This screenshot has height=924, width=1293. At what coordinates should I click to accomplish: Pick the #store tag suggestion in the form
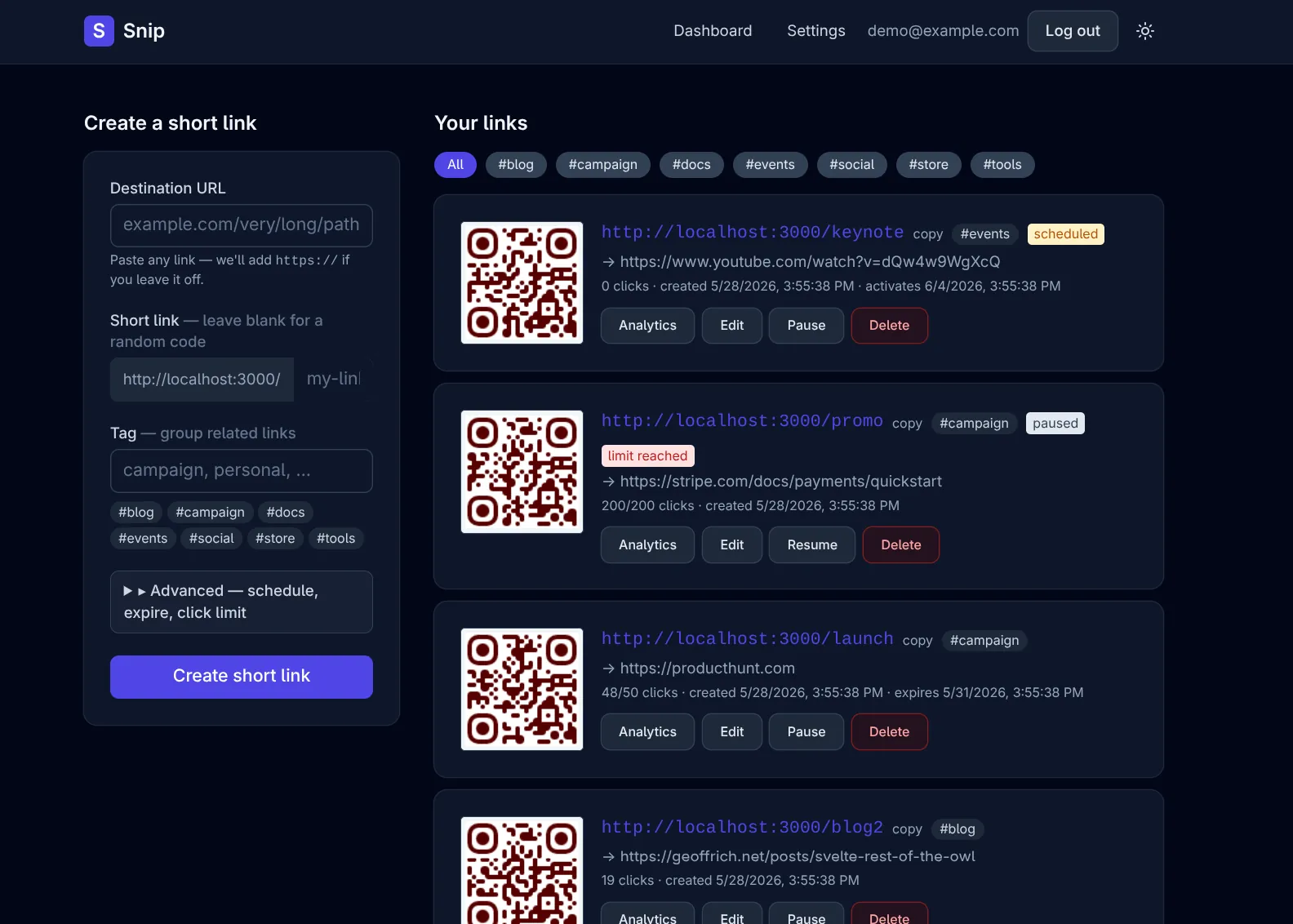[x=275, y=539]
